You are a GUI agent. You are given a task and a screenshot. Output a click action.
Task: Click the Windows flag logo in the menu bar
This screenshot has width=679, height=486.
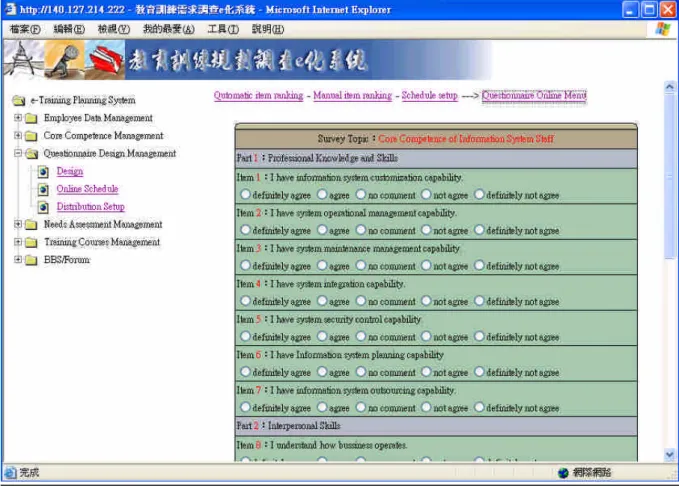pos(663,29)
